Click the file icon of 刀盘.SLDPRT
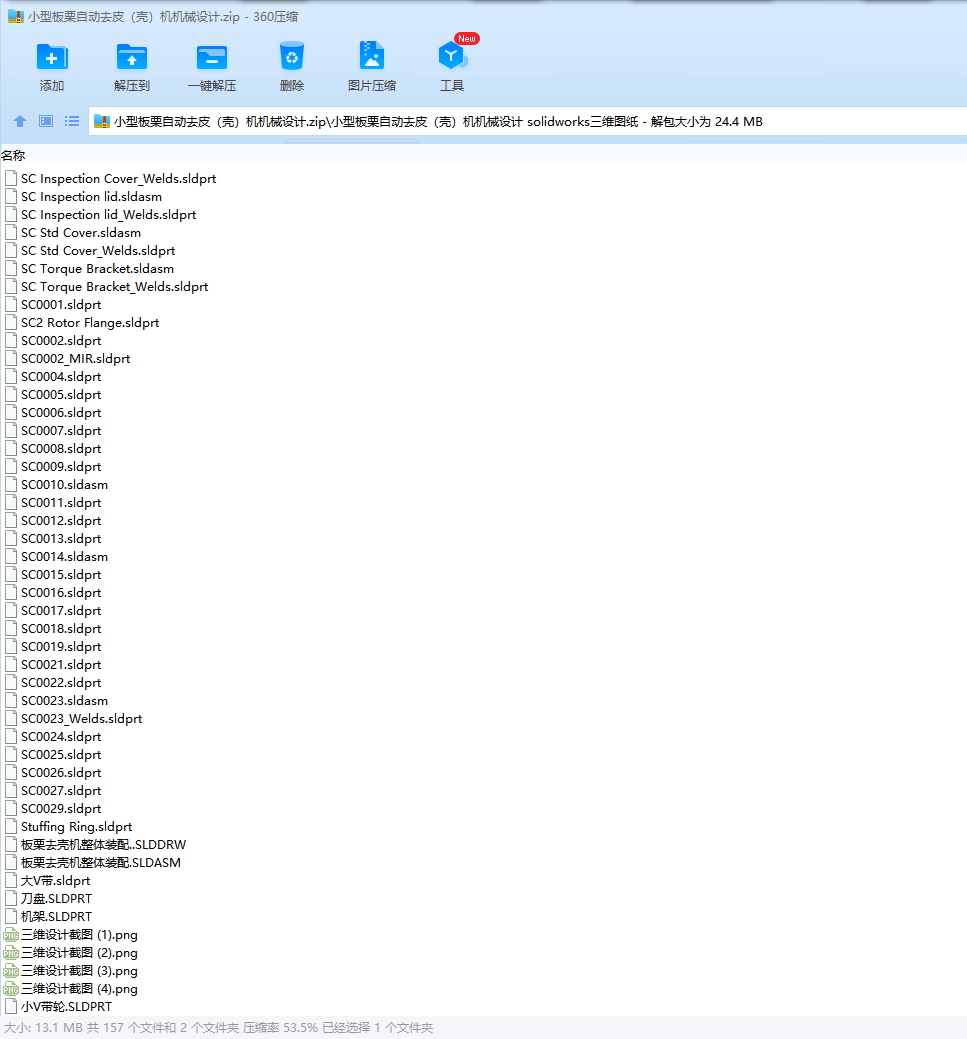 click(x=11, y=899)
